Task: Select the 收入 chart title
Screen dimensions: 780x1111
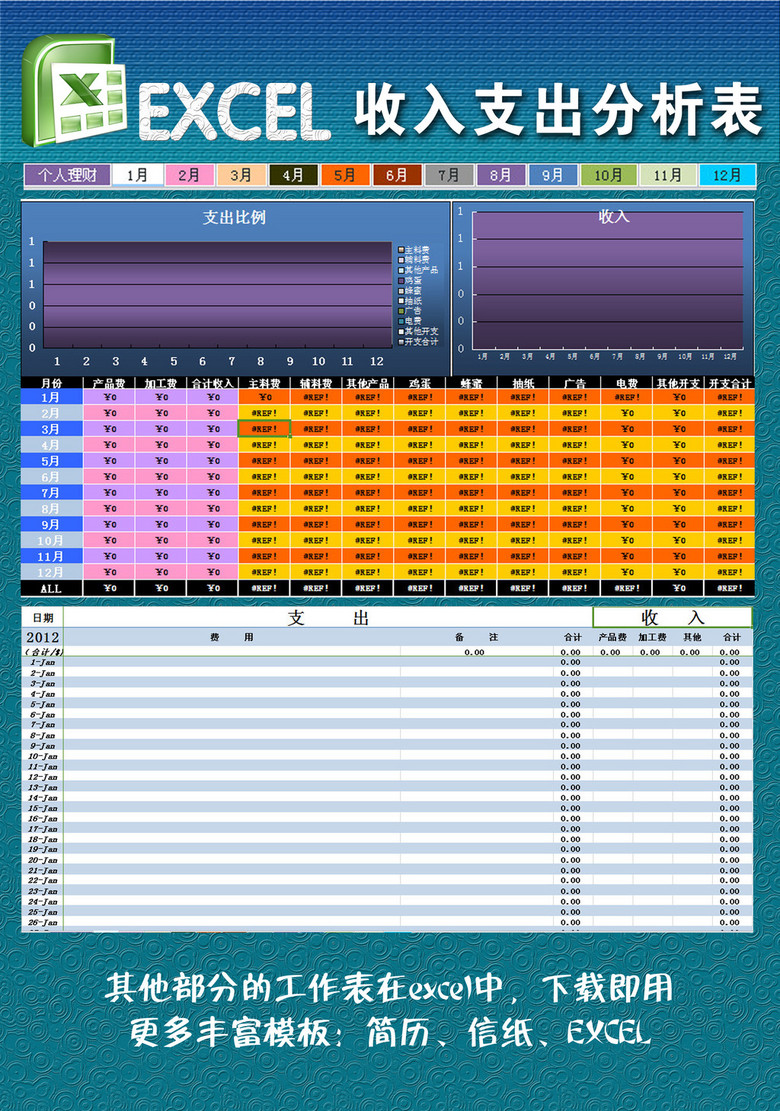Action: point(614,217)
